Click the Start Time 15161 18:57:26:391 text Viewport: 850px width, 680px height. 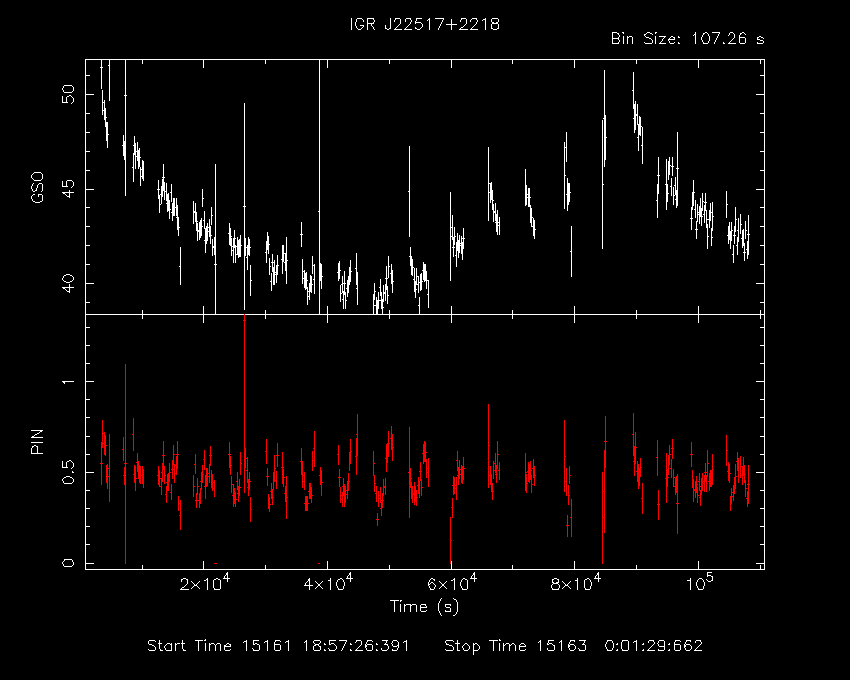278,646
